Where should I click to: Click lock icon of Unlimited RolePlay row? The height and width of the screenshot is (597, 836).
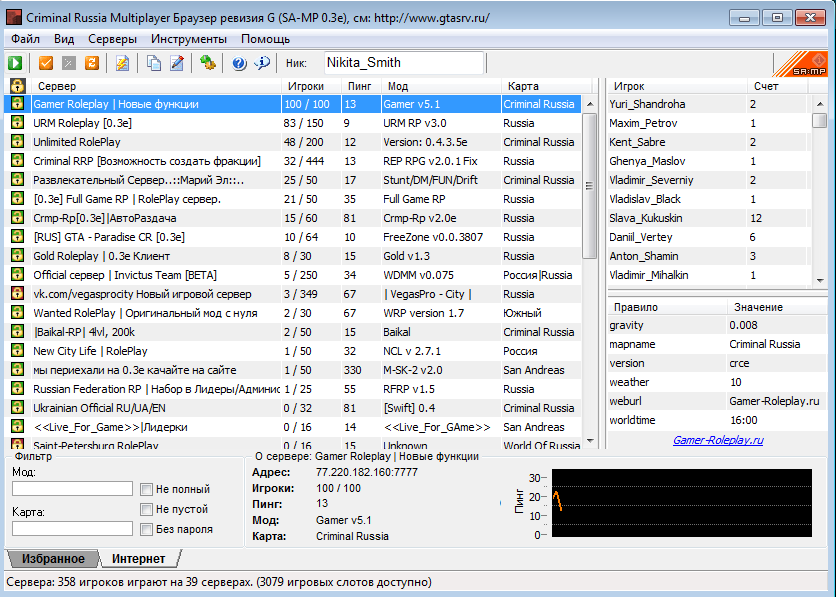pos(18,142)
